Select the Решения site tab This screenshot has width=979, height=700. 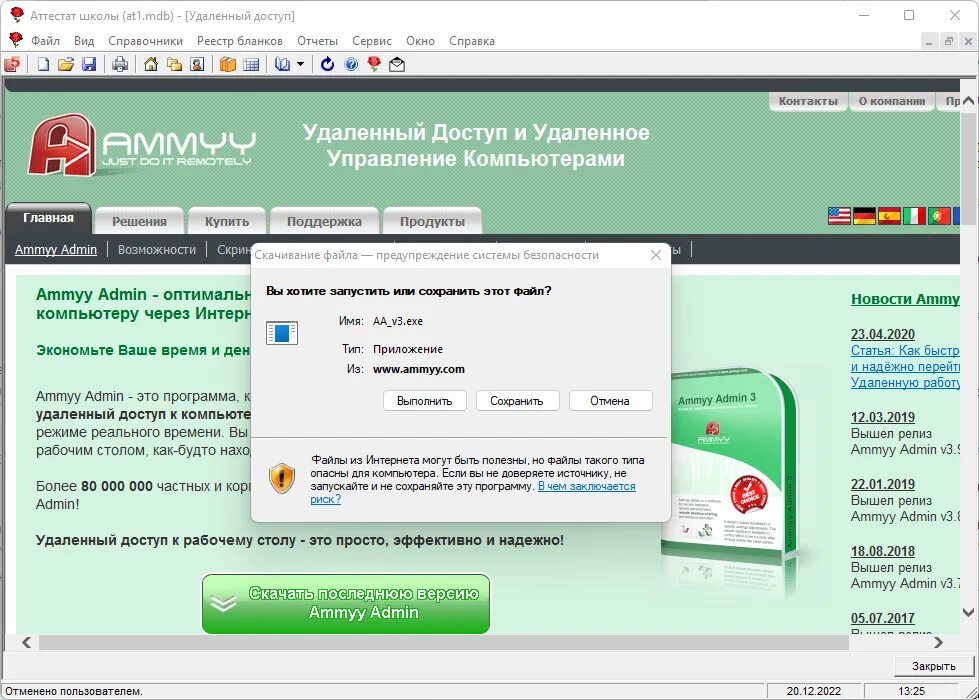(139, 221)
